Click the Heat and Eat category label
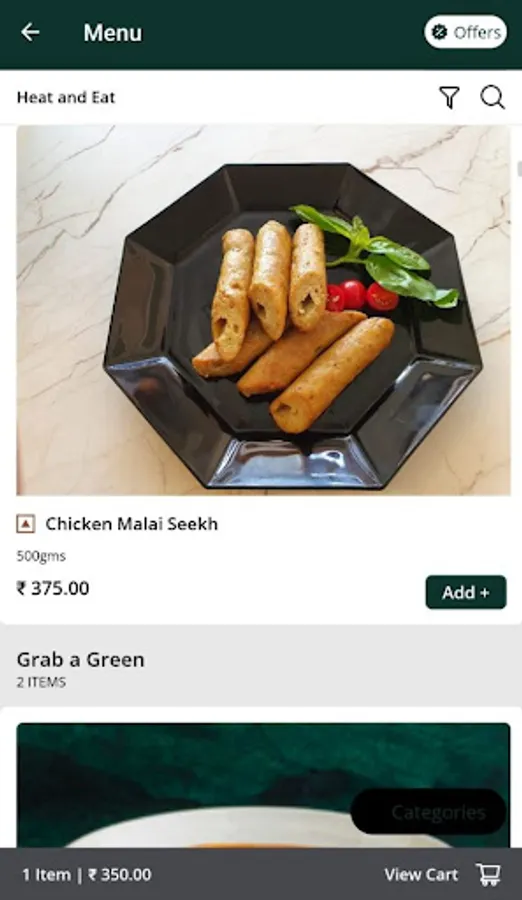Image resolution: width=522 pixels, height=900 pixels. click(66, 98)
